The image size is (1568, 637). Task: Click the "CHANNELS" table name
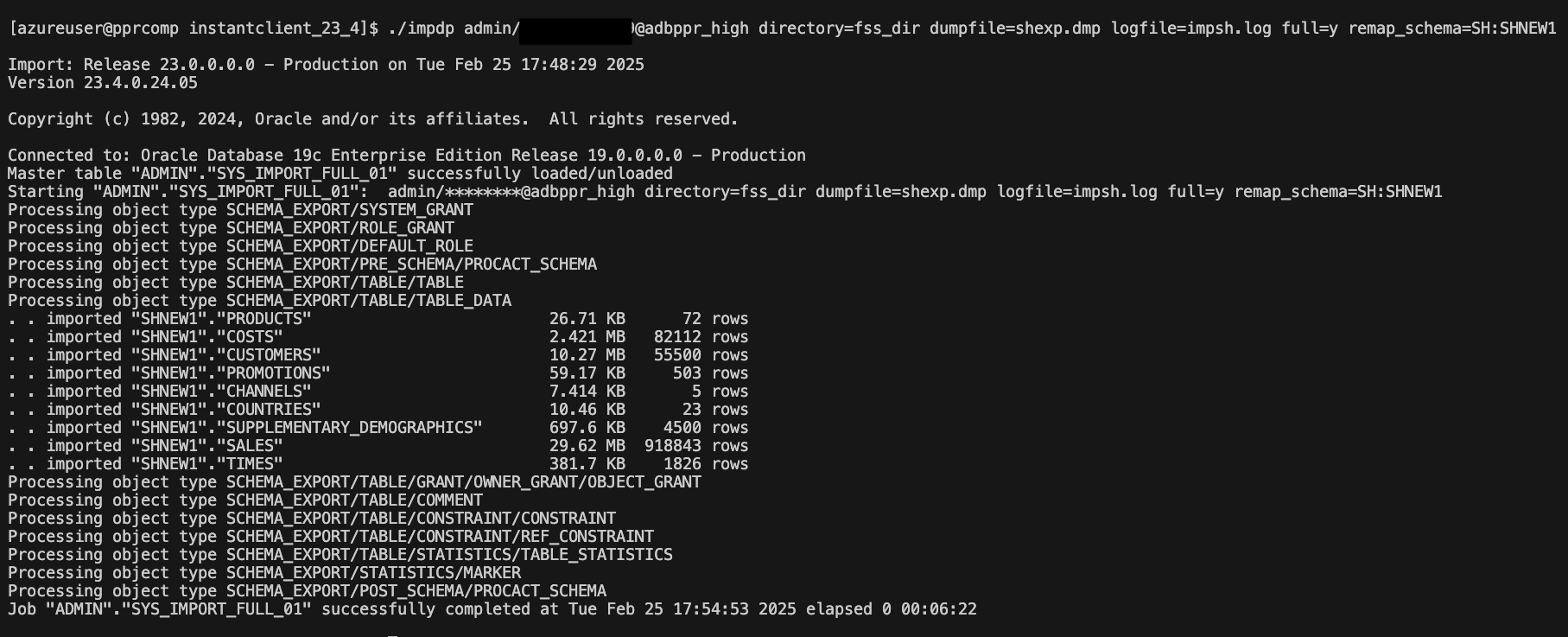269,392
